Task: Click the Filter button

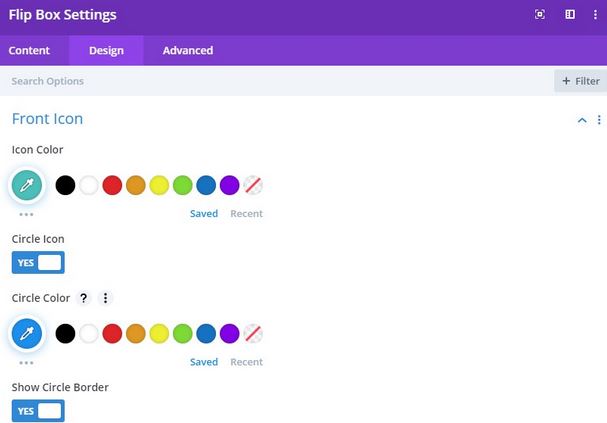Action: 580,81
